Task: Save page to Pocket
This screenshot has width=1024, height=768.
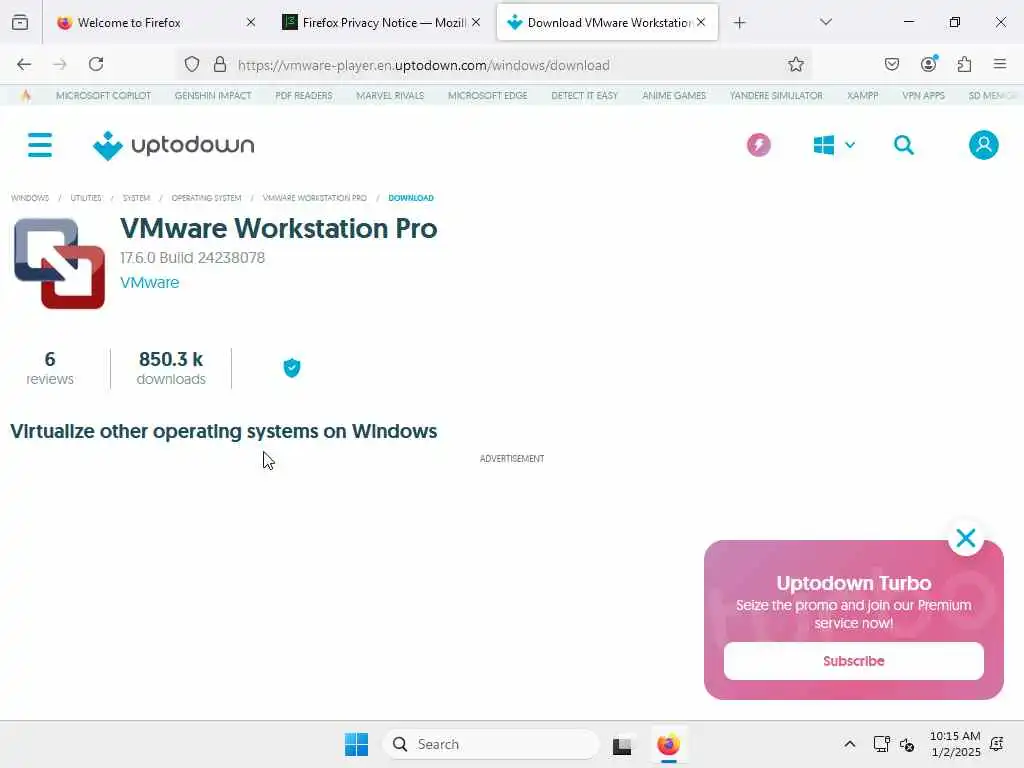Action: pos(891,64)
